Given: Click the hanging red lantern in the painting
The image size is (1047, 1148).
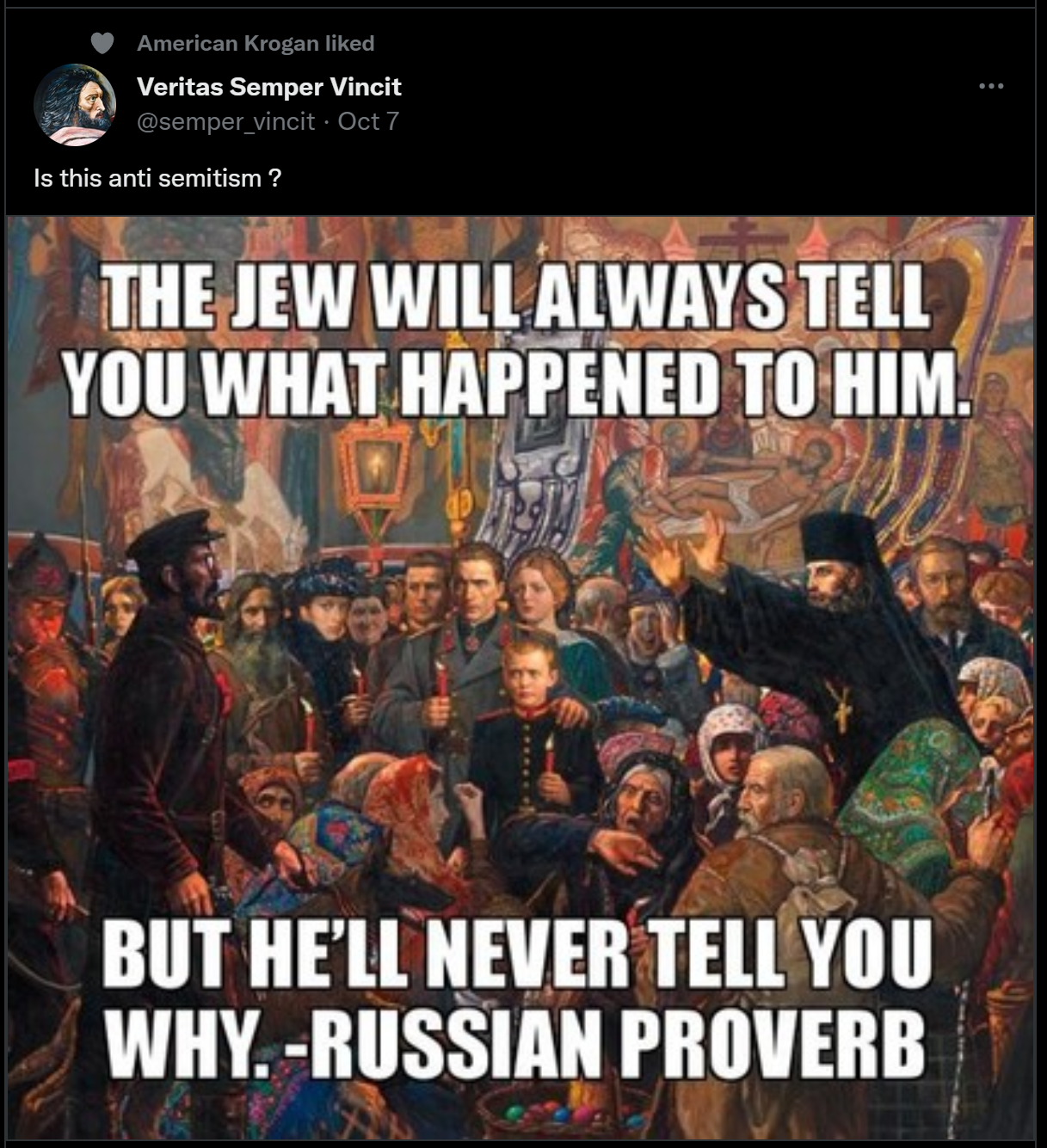Looking at the screenshot, I should point(374,473).
